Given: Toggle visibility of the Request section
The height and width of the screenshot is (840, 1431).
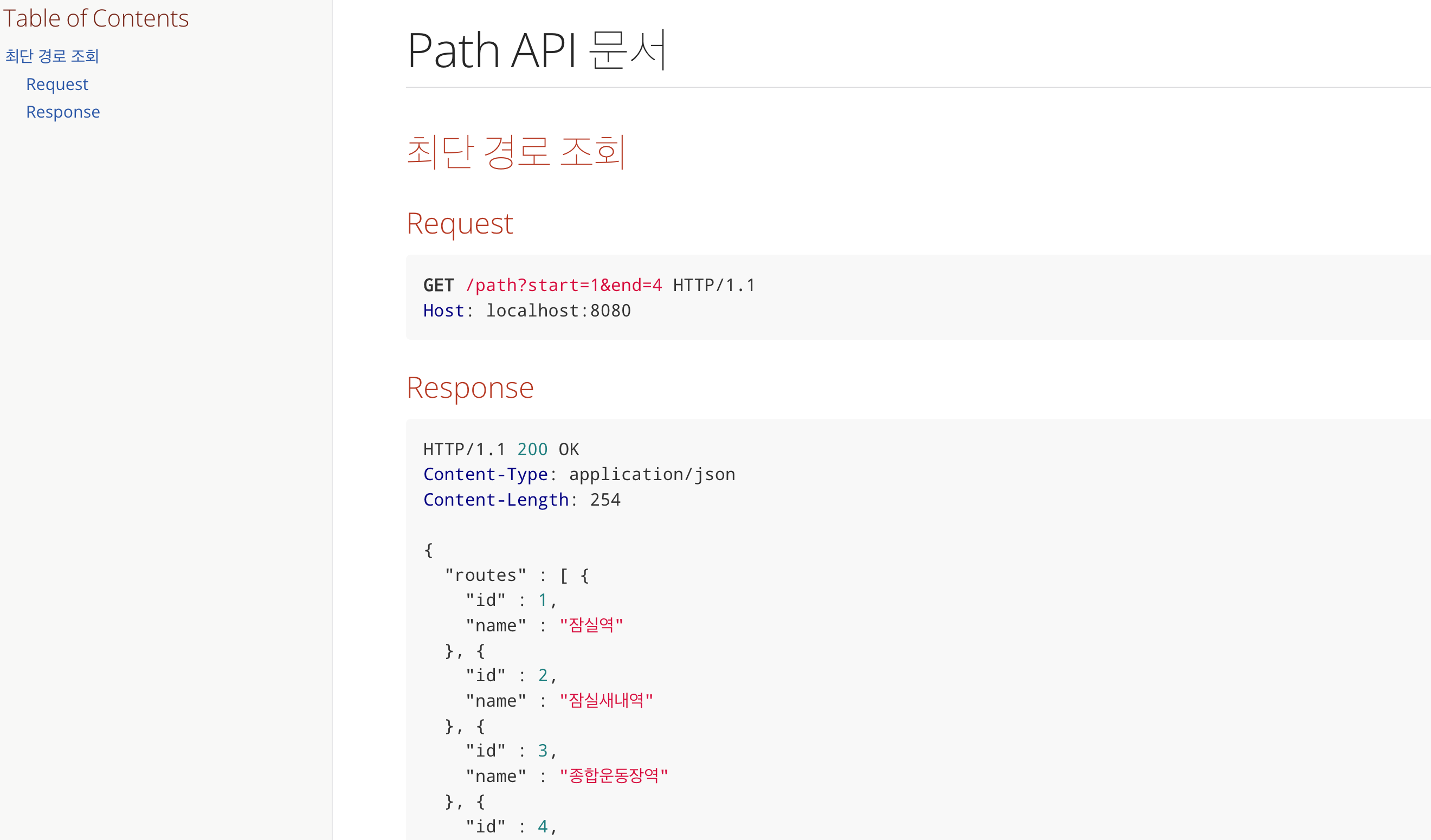Looking at the screenshot, I should [460, 222].
